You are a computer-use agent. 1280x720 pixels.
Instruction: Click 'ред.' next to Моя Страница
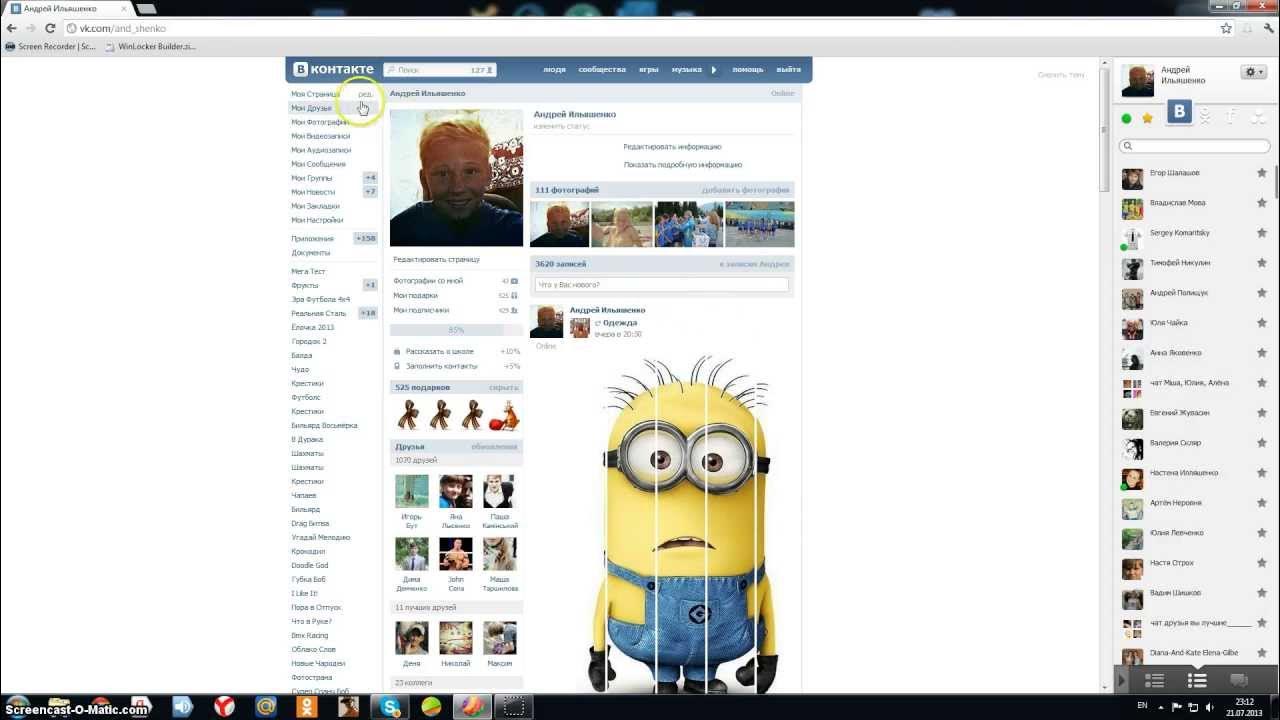coord(365,94)
